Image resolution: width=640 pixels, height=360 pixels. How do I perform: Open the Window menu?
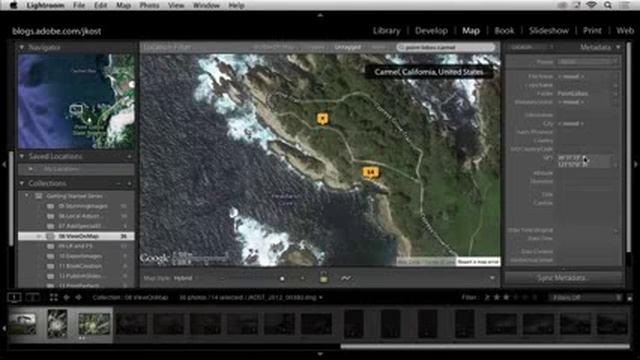pyautogui.click(x=206, y=5)
